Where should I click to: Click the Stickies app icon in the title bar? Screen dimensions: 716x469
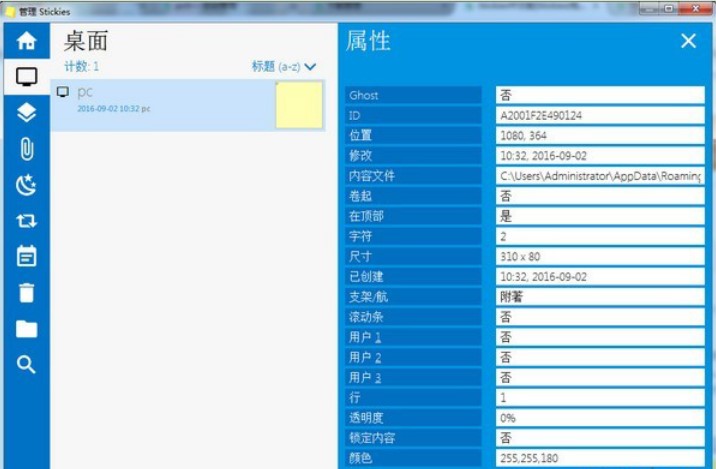[10, 11]
